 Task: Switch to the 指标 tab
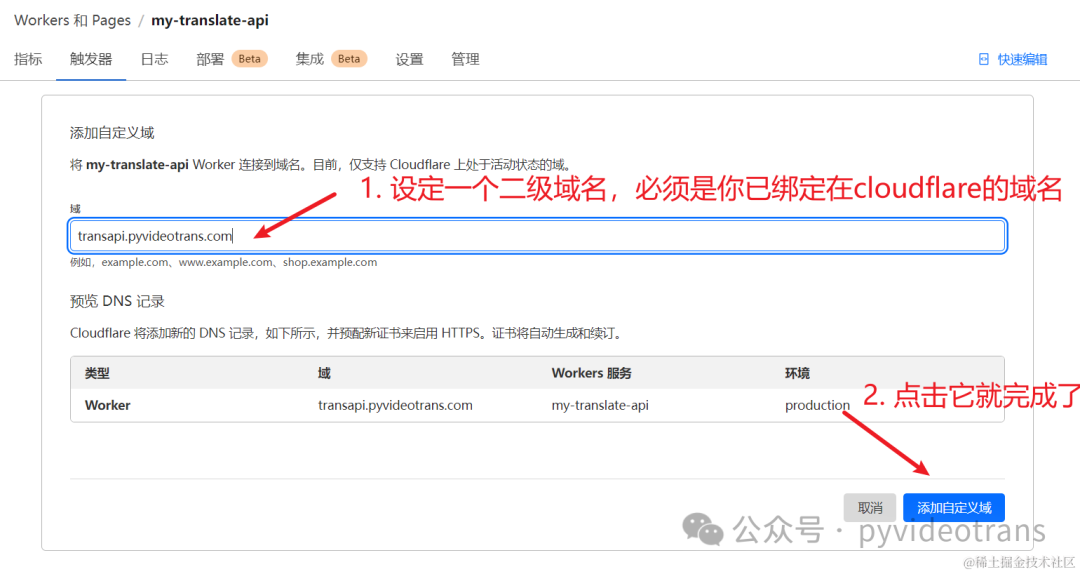point(28,59)
